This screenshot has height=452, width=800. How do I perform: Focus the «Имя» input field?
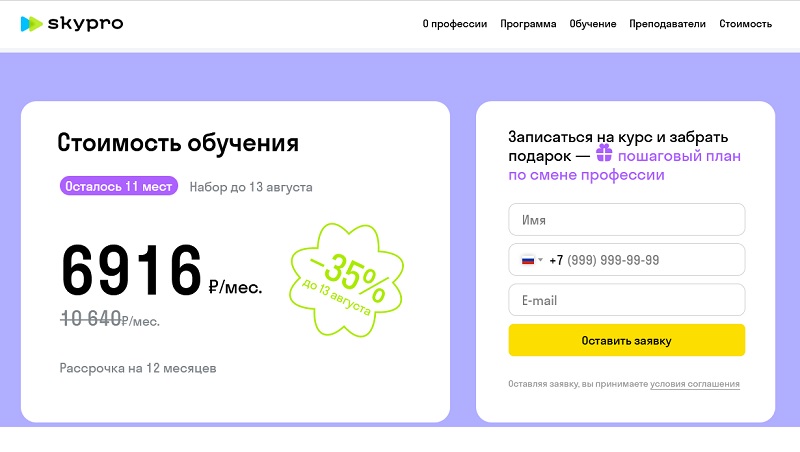point(627,220)
